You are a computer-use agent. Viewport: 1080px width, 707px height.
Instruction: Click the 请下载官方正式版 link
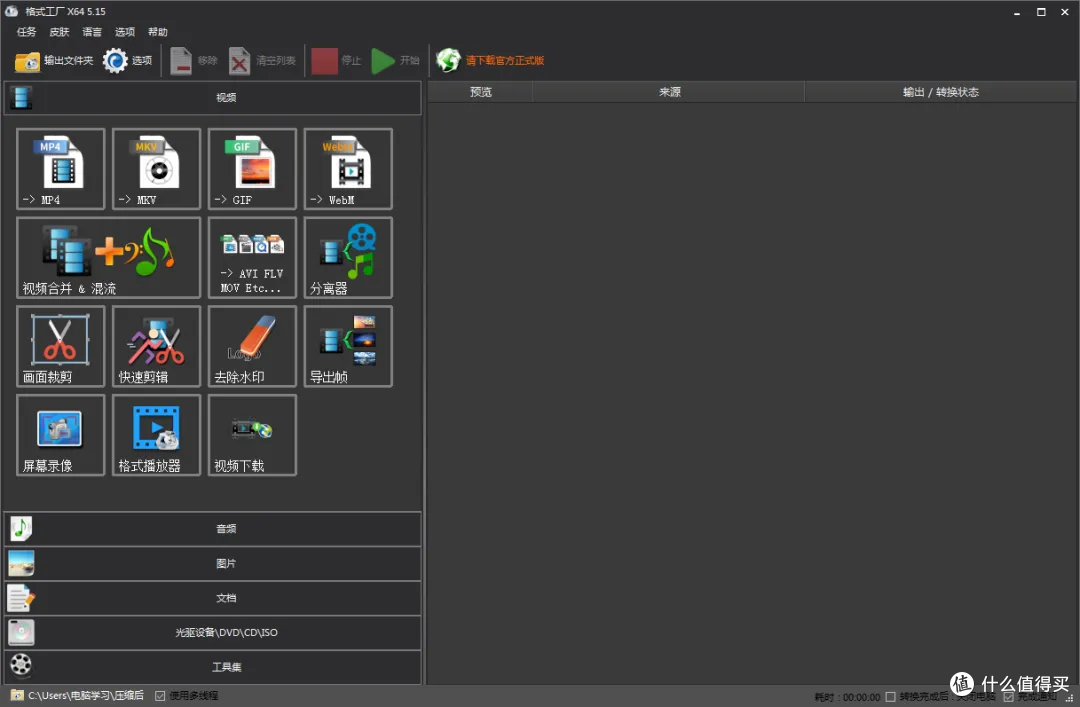click(505, 61)
